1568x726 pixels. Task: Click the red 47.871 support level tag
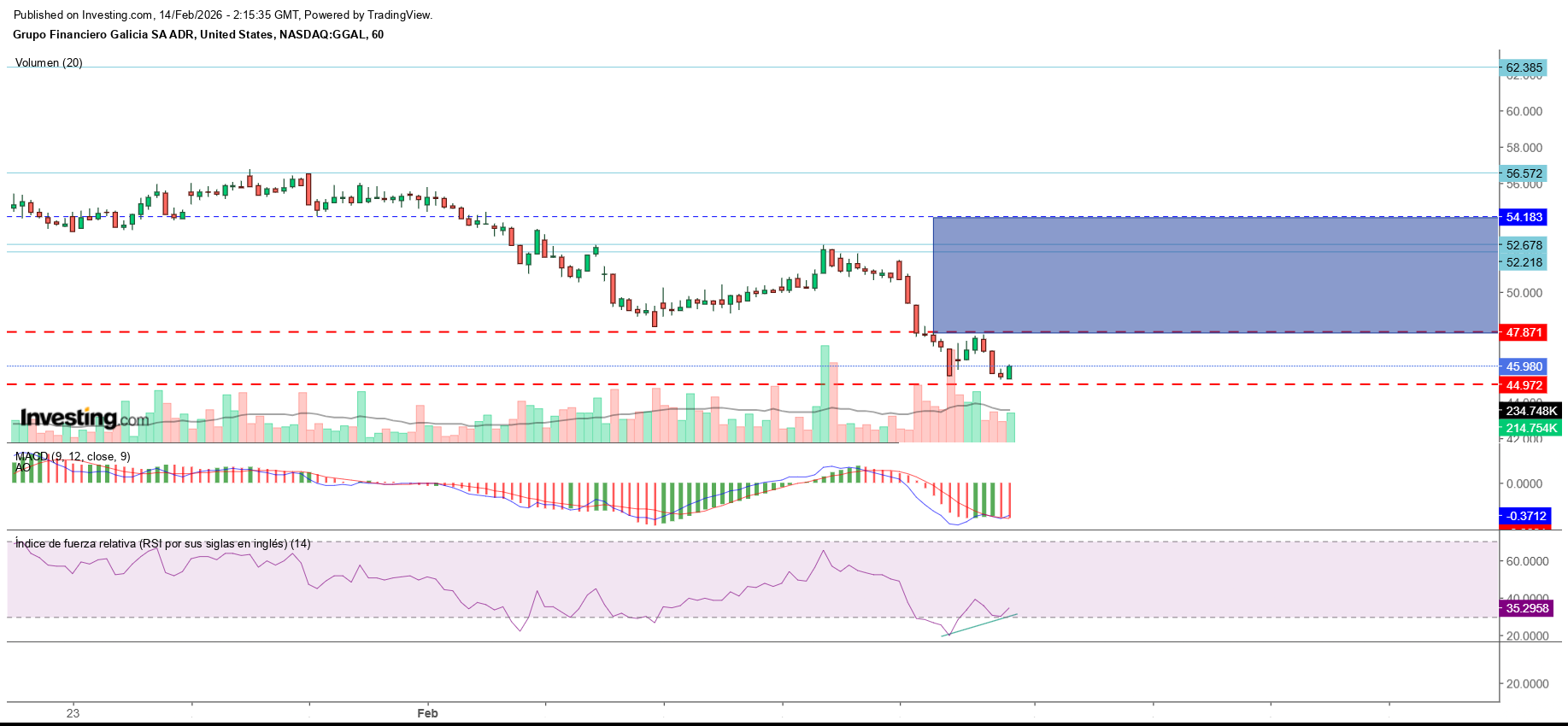click(1524, 332)
